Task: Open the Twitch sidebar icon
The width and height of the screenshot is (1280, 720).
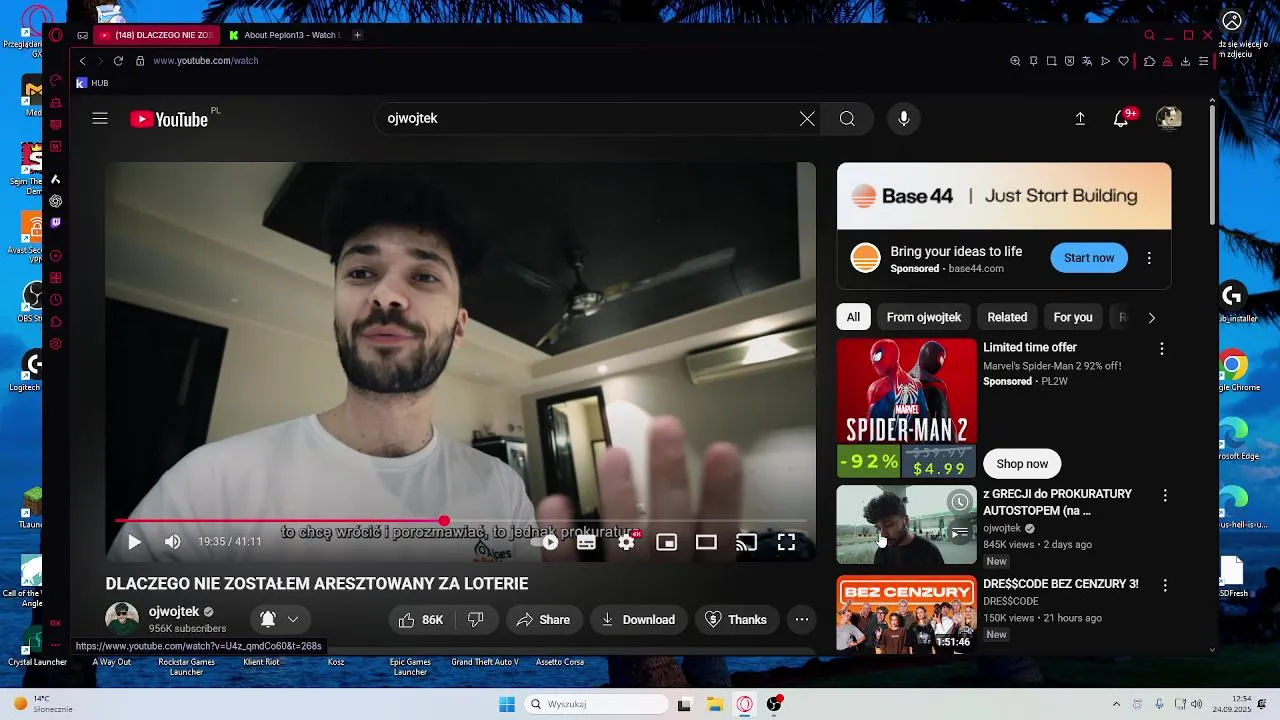Action: click(x=56, y=224)
